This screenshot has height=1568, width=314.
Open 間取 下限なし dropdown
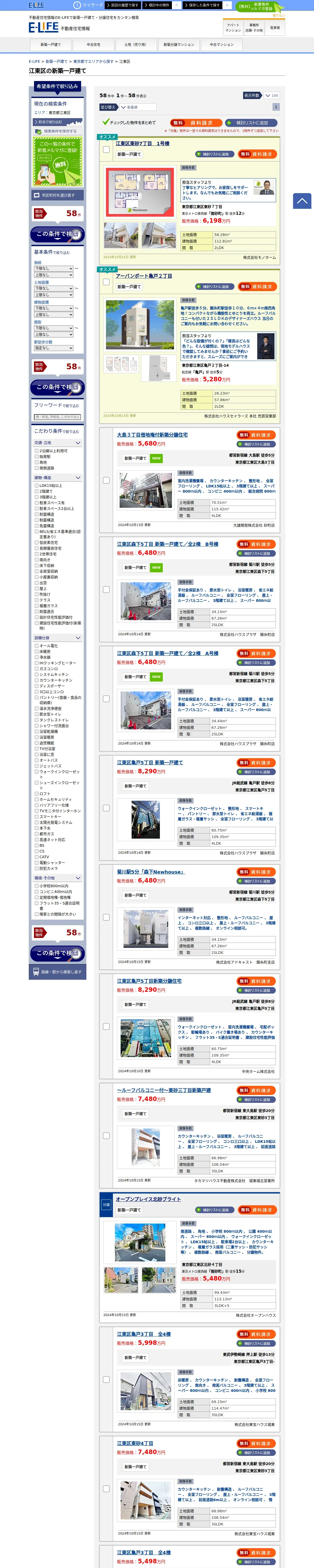[54, 328]
